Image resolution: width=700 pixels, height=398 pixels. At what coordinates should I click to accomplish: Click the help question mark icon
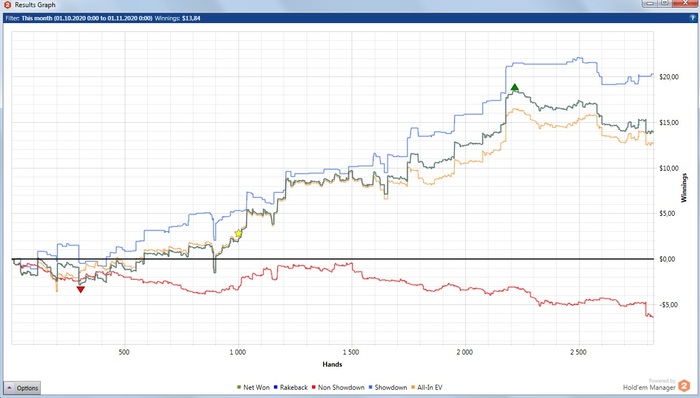692,18
